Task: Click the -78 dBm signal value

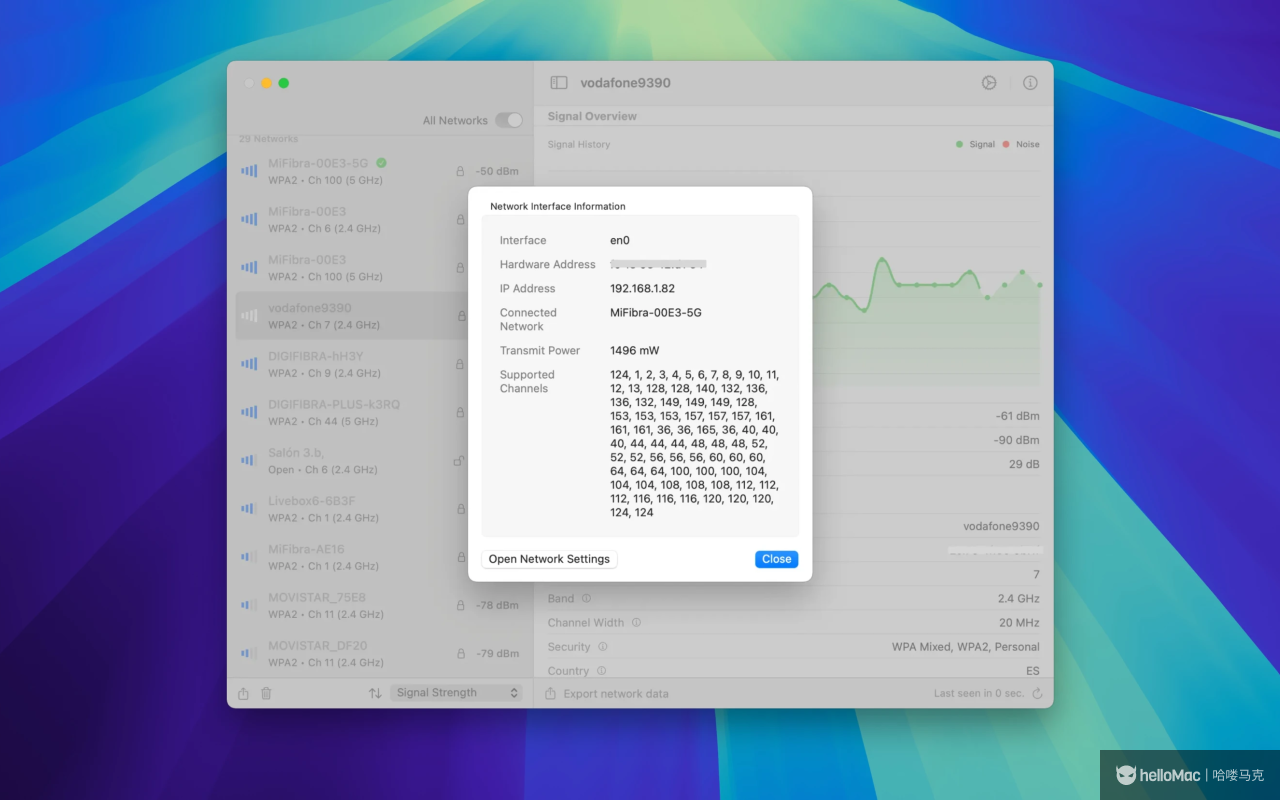Action: 497,605
